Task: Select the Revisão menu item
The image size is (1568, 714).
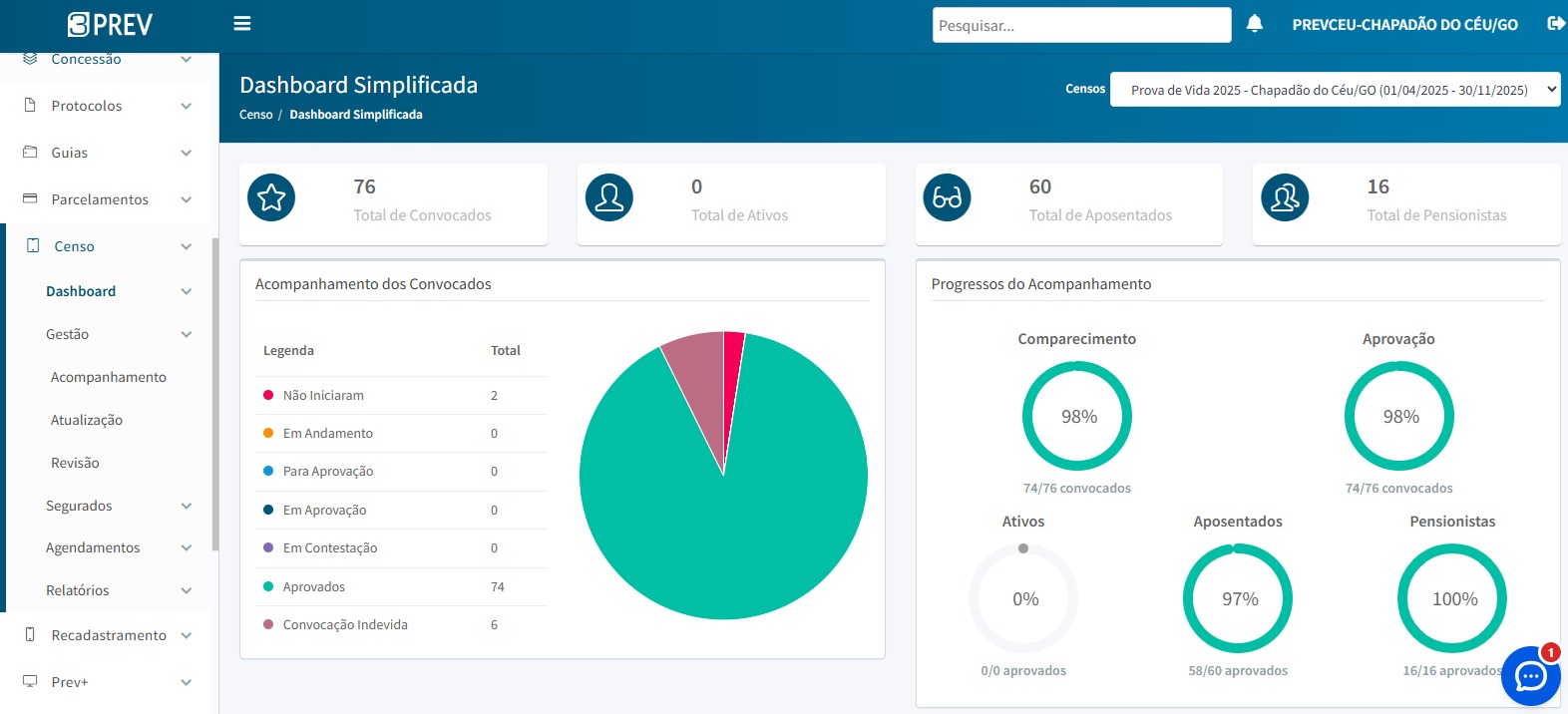Action: [x=75, y=463]
